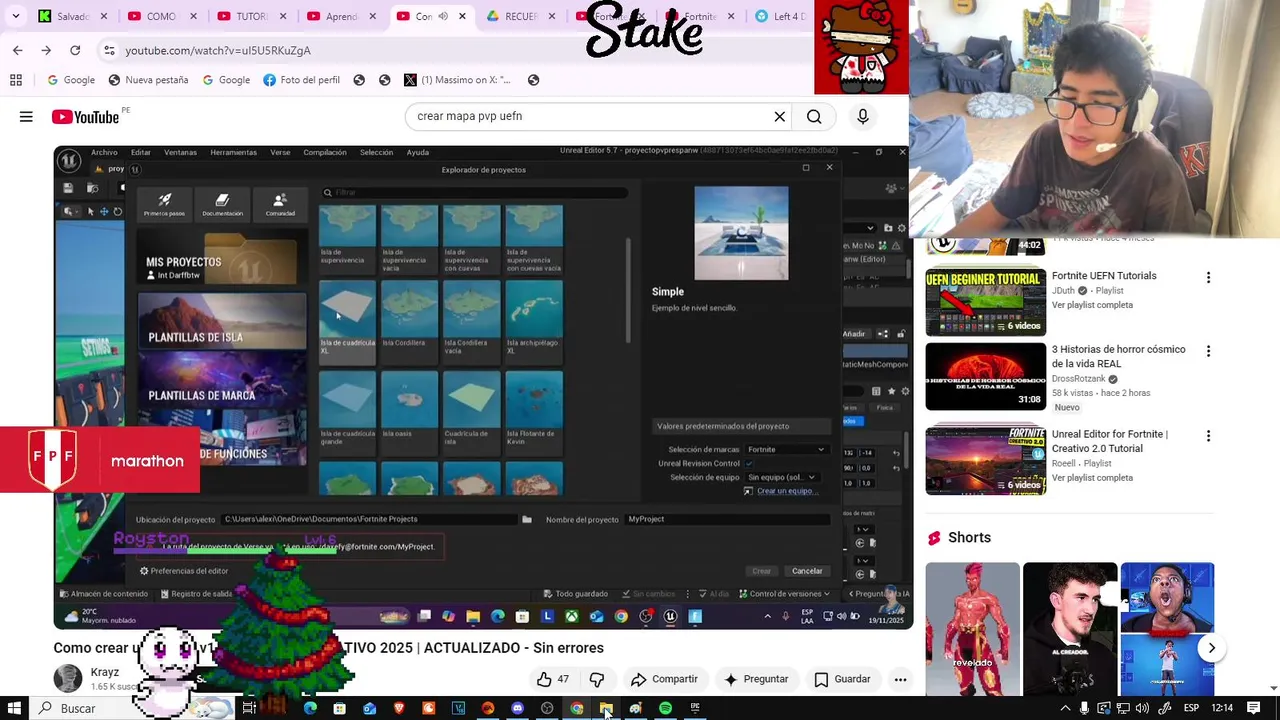Screen dimensions: 1280x720
Task: Open volume control in the system tray
Action: coord(1142,708)
